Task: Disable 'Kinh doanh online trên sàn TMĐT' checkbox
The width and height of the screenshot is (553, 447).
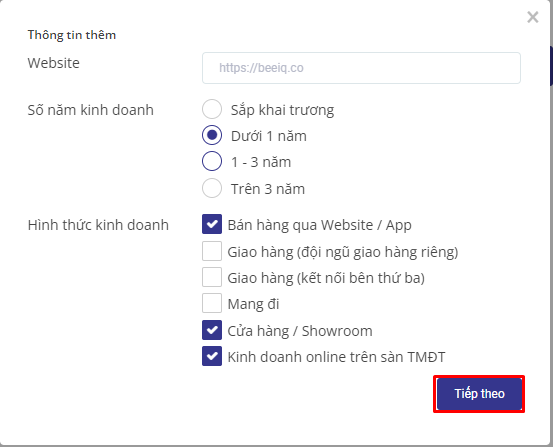Action: 212,356
